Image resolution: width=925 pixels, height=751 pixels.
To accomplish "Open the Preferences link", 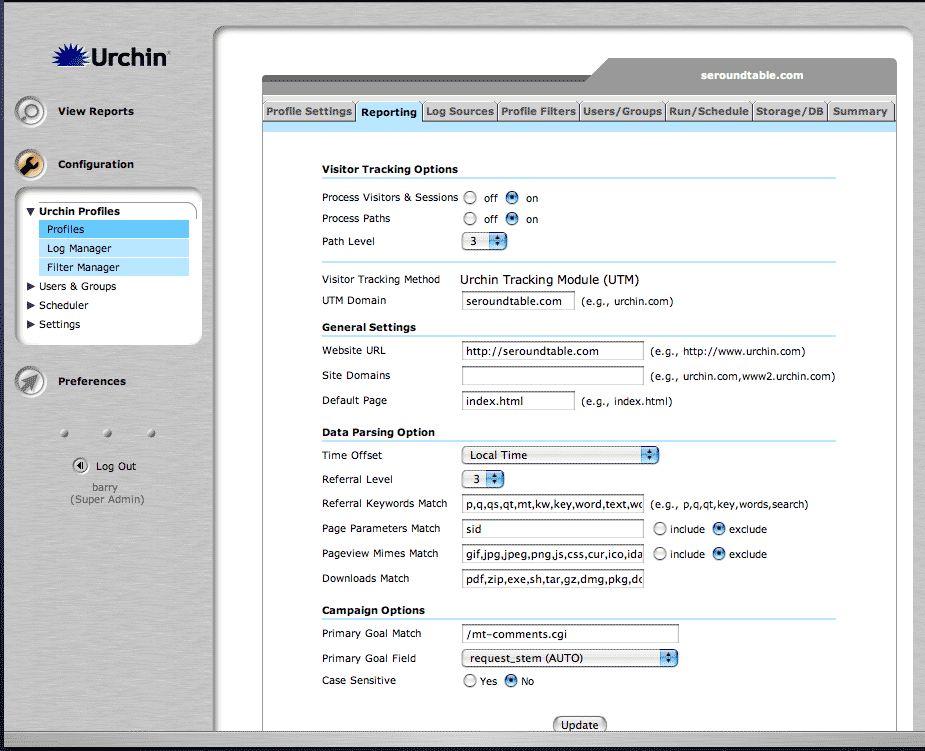I will coord(92,381).
